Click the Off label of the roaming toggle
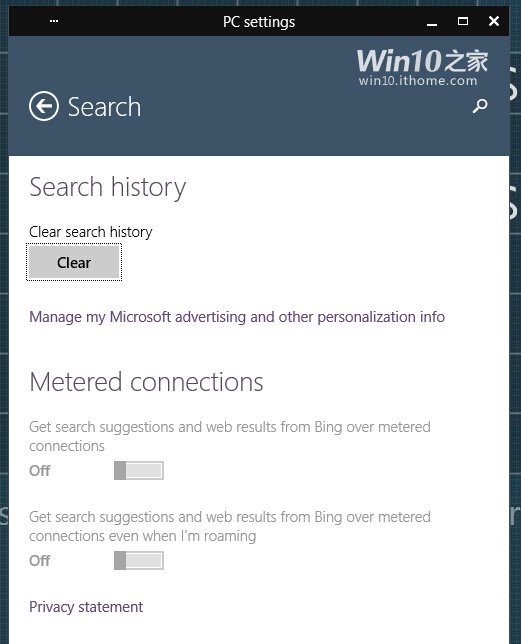The image size is (521, 644). point(39,561)
